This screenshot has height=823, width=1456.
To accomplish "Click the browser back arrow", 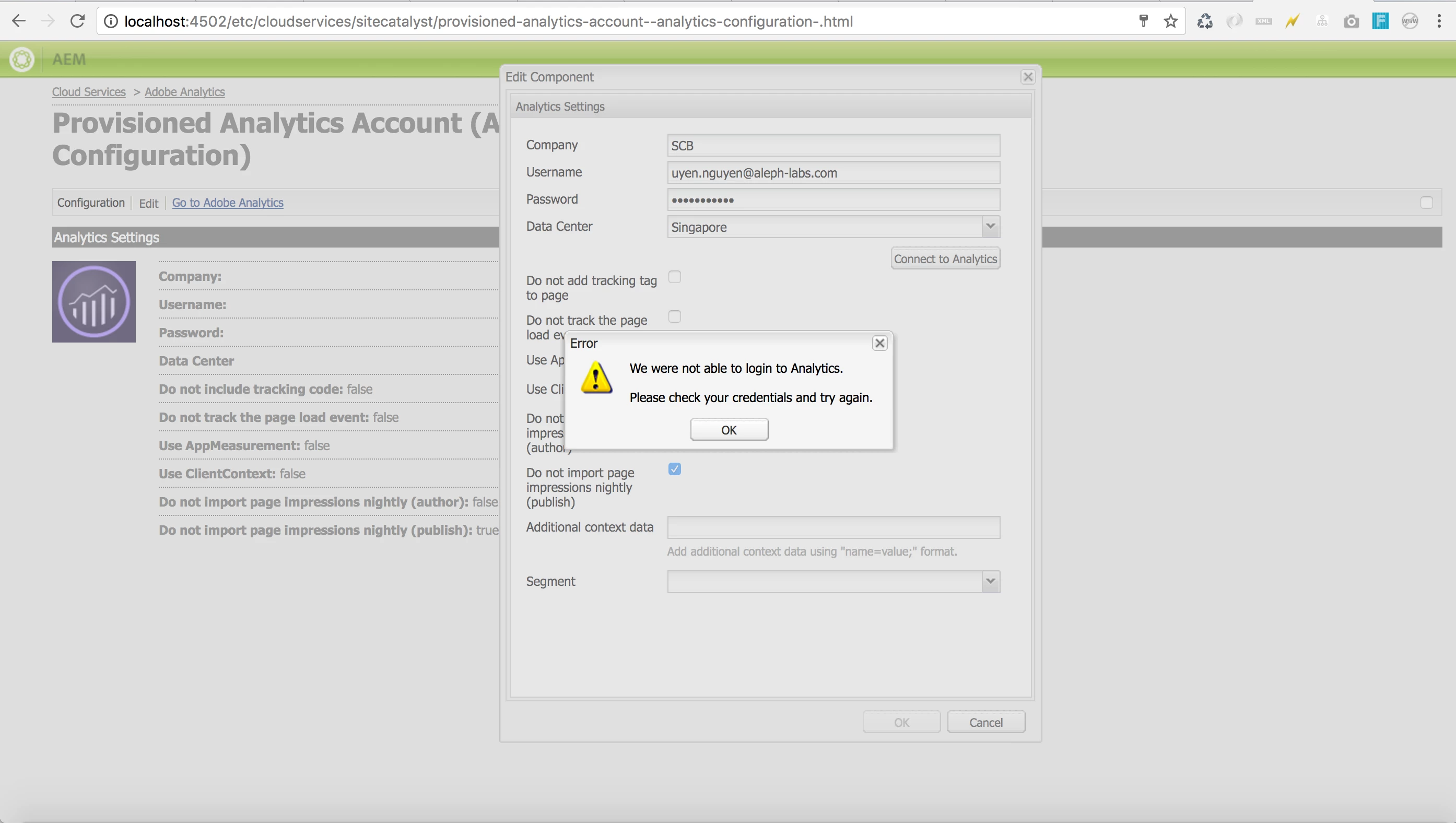I will click(x=19, y=21).
